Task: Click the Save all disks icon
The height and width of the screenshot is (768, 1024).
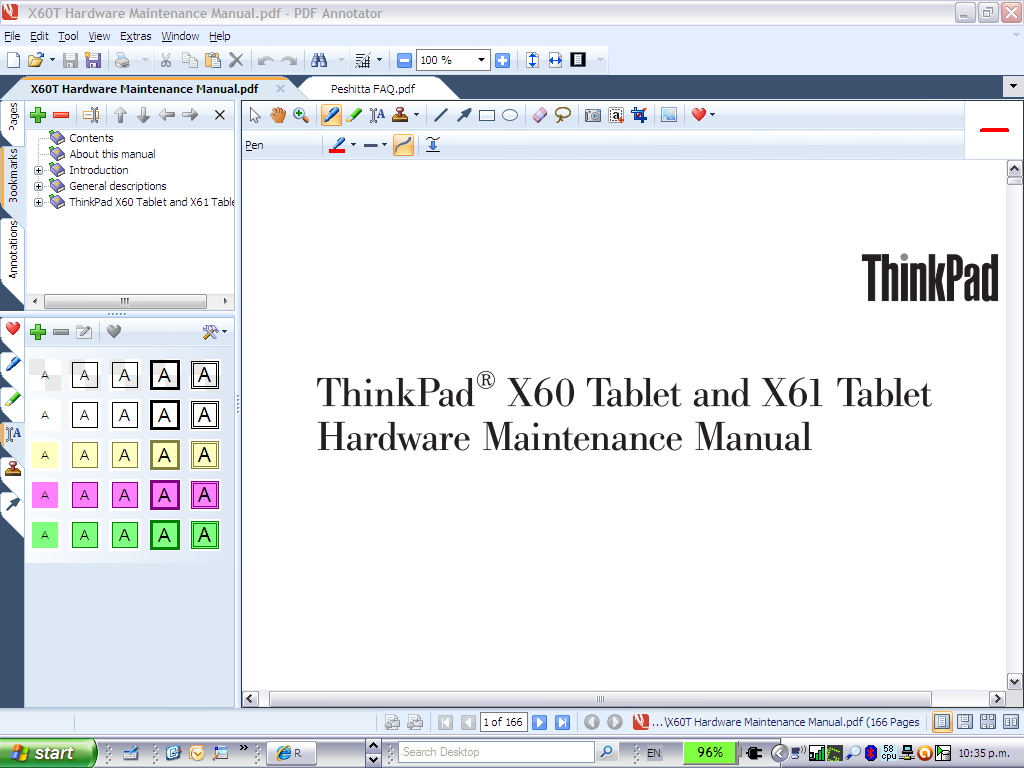Action: pyautogui.click(x=93, y=61)
